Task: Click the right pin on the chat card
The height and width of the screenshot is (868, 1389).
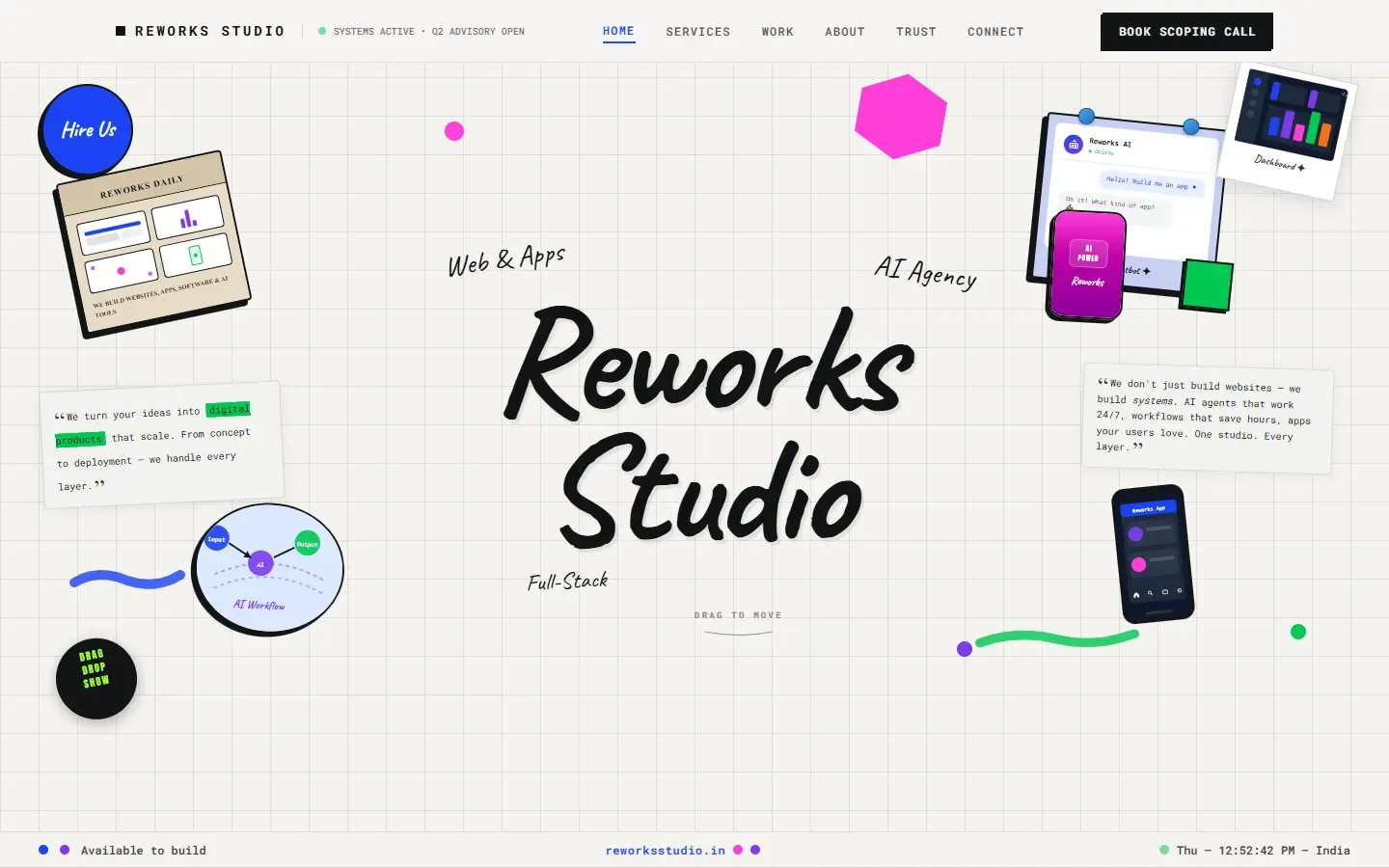Action: tap(1191, 126)
